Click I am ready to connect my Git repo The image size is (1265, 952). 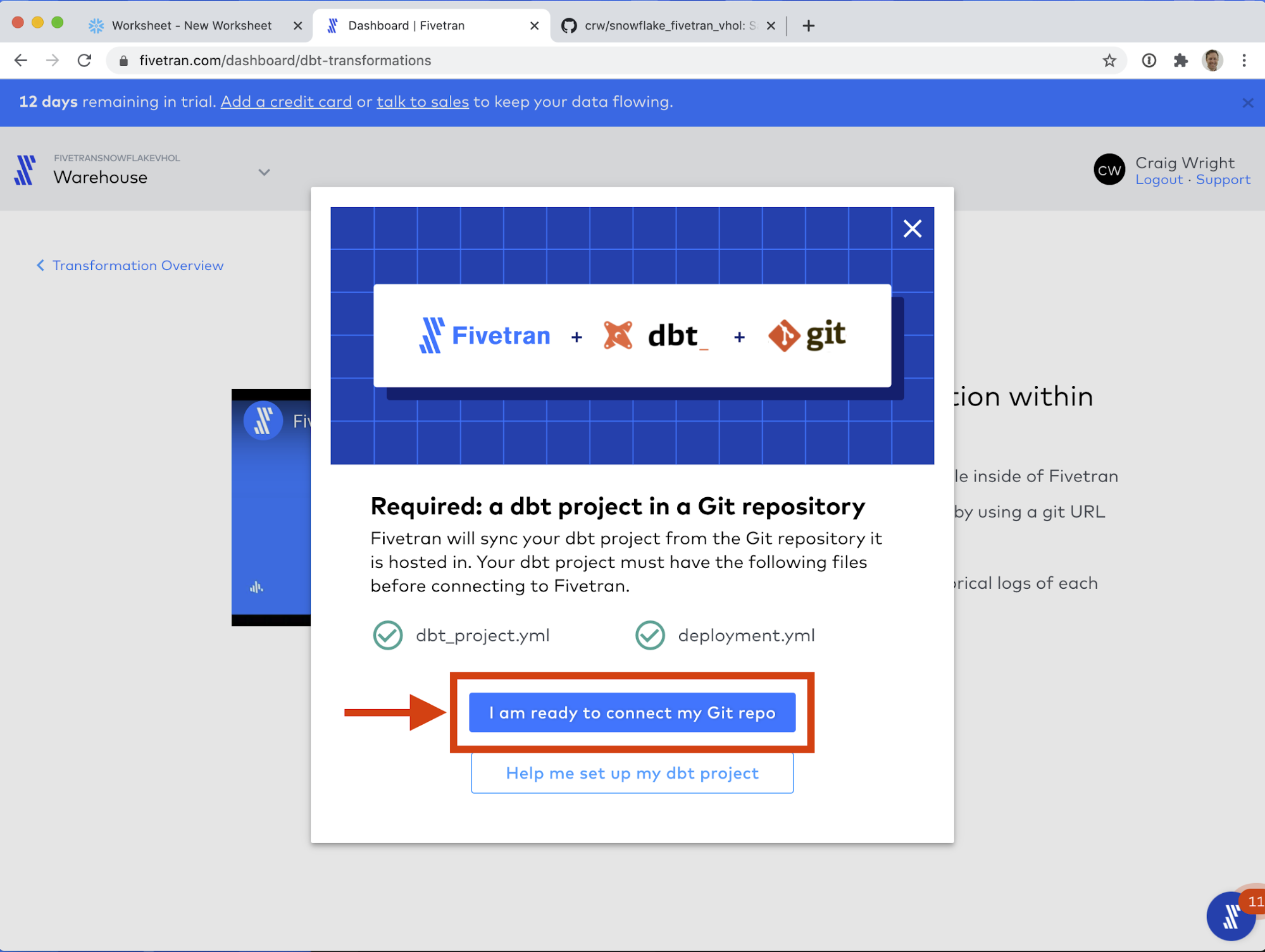click(632, 713)
